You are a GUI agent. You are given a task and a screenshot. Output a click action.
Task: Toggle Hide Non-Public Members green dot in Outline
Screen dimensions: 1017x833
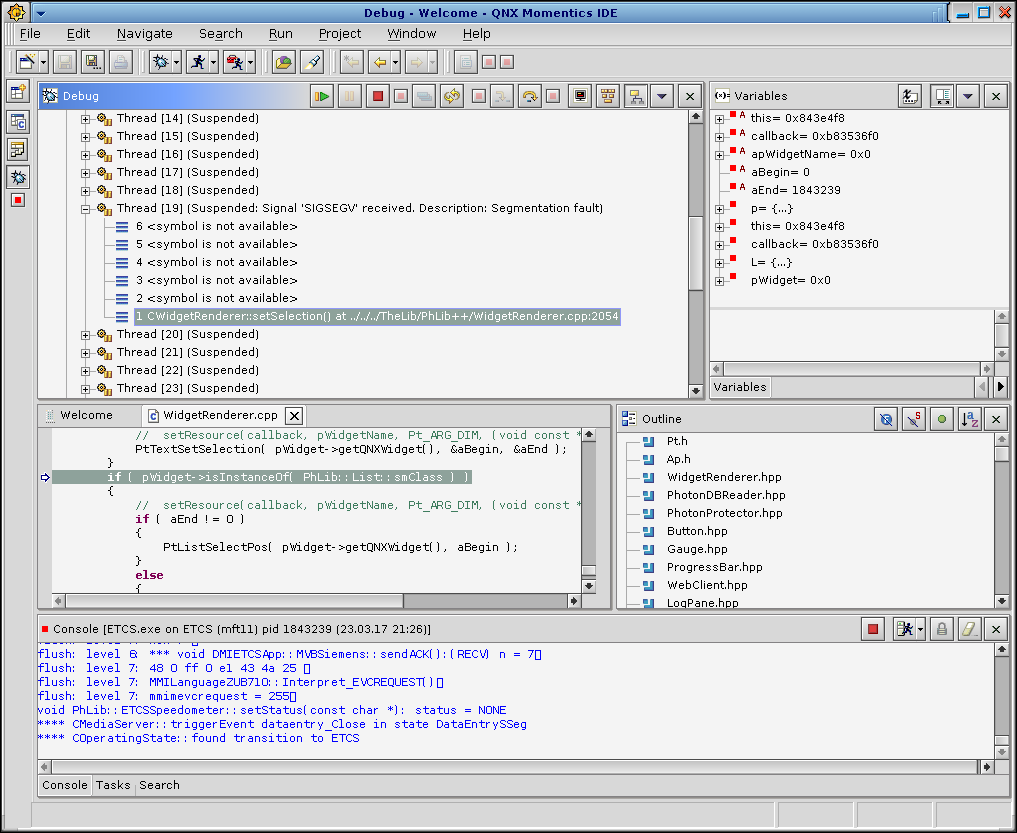[x=941, y=419]
